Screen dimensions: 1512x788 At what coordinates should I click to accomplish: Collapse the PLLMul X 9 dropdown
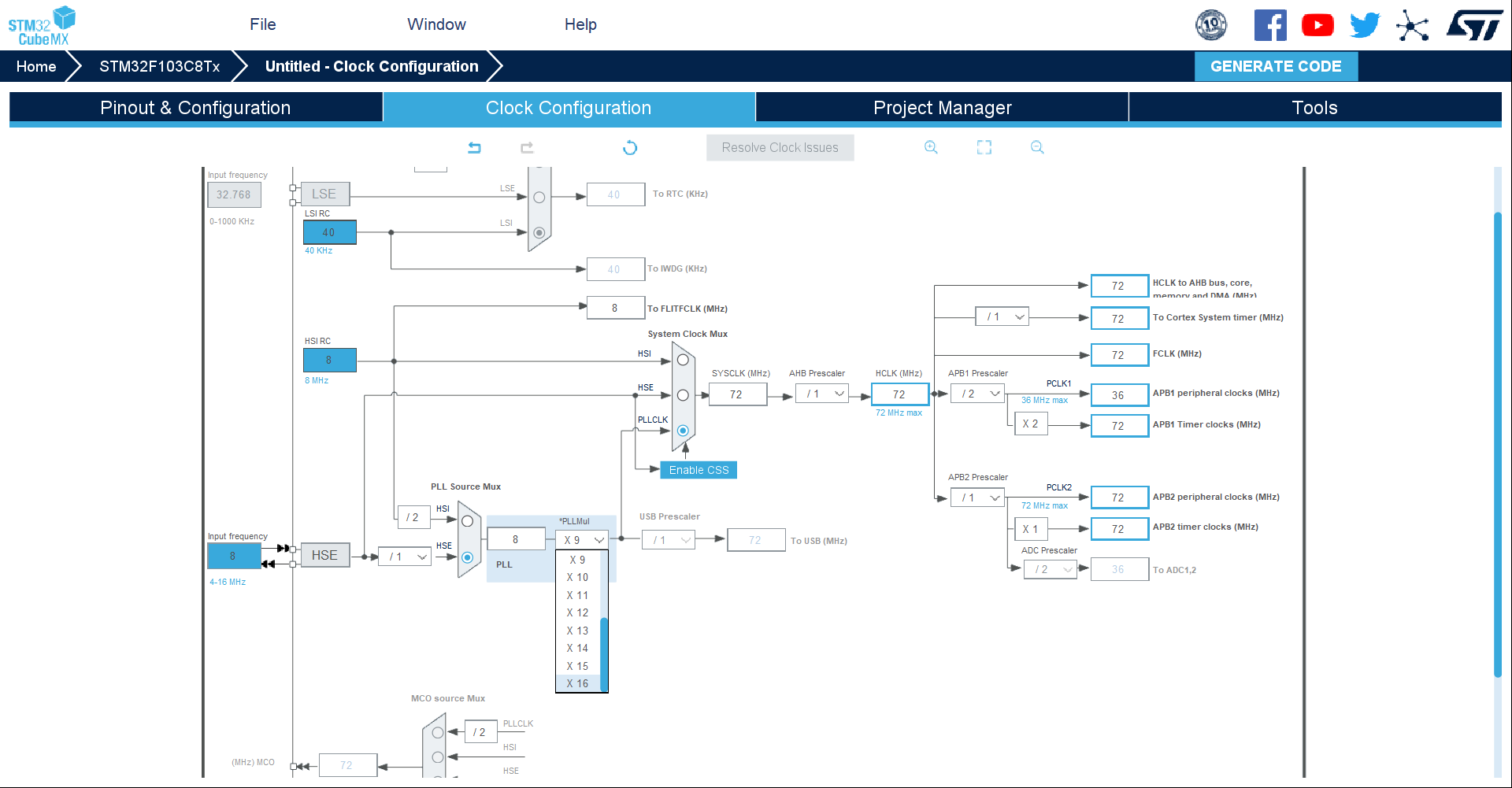(582, 540)
